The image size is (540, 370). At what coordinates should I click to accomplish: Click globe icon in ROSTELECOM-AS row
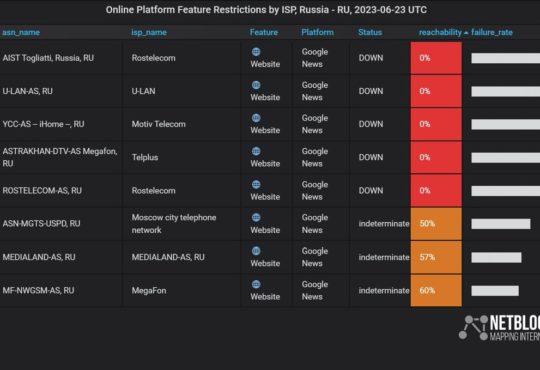click(256, 184)
